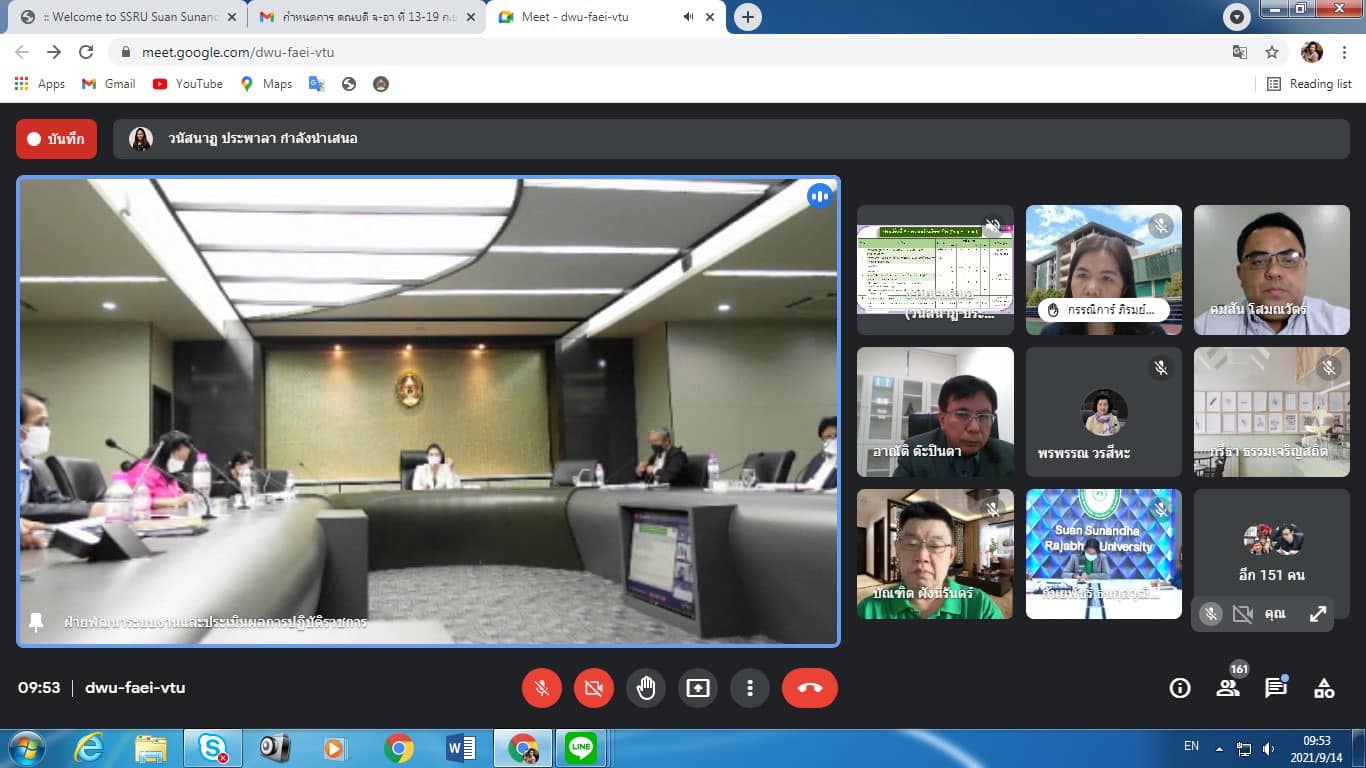This screenshot has width=1366, height=768.
Task: Leave the call with red hang-up button
Action: point(809,688)
